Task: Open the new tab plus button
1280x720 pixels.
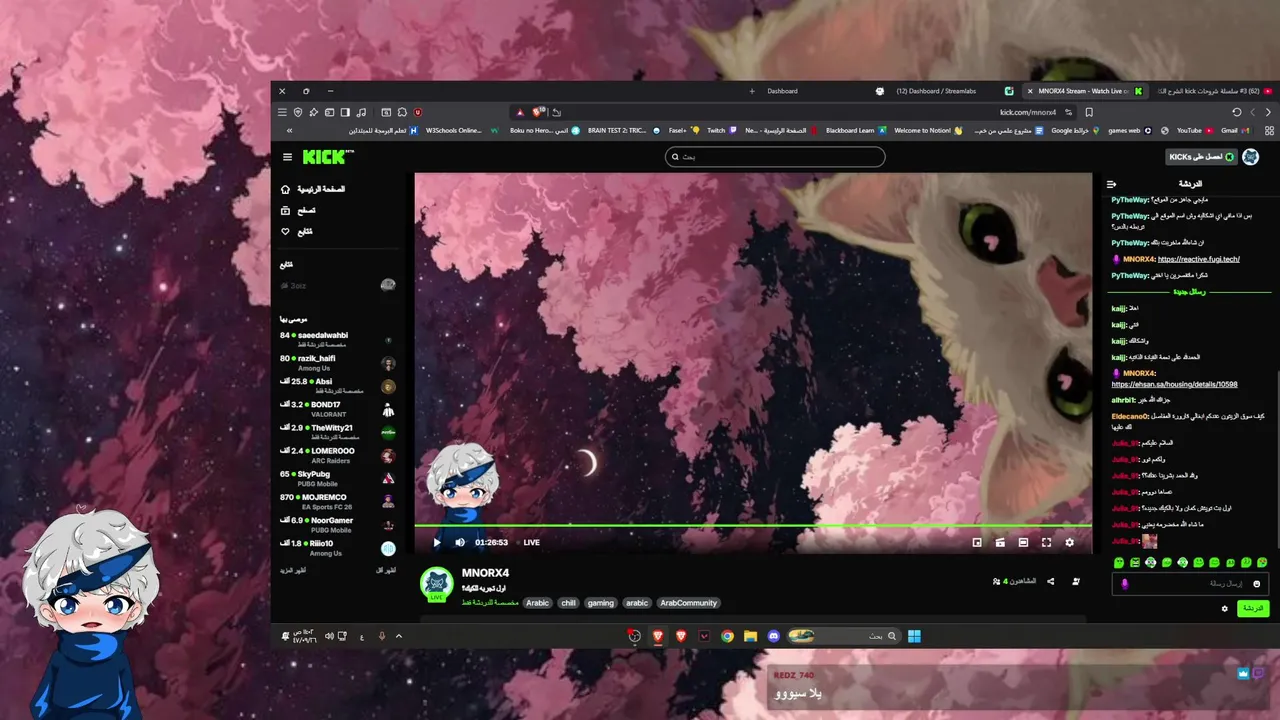Action: 752,91
